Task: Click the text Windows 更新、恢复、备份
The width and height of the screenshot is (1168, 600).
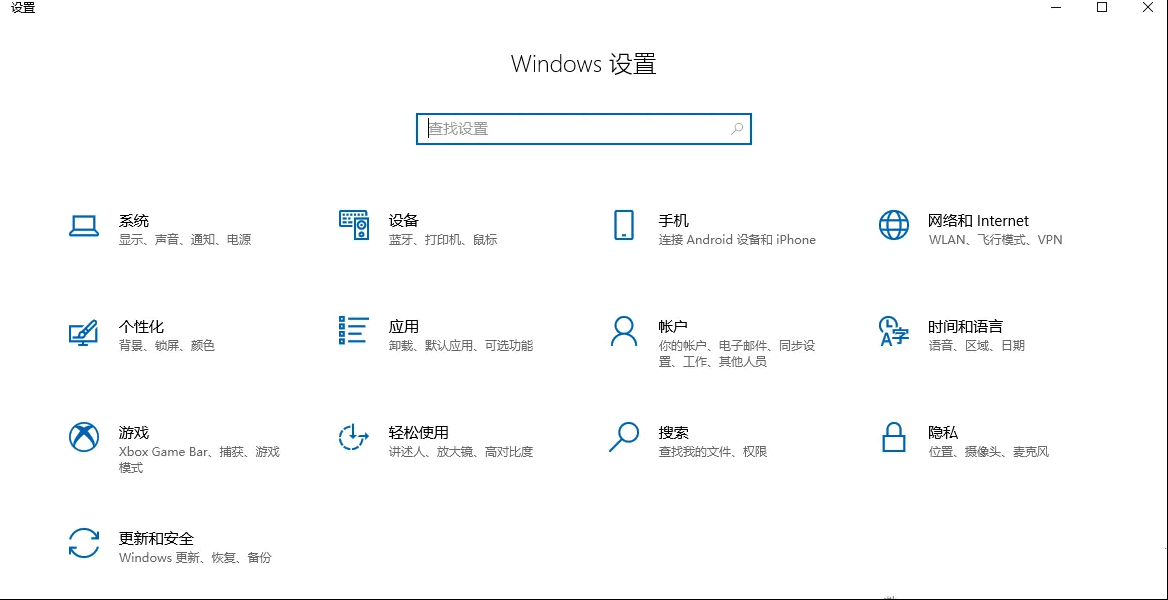Action: tap(195, 558)
